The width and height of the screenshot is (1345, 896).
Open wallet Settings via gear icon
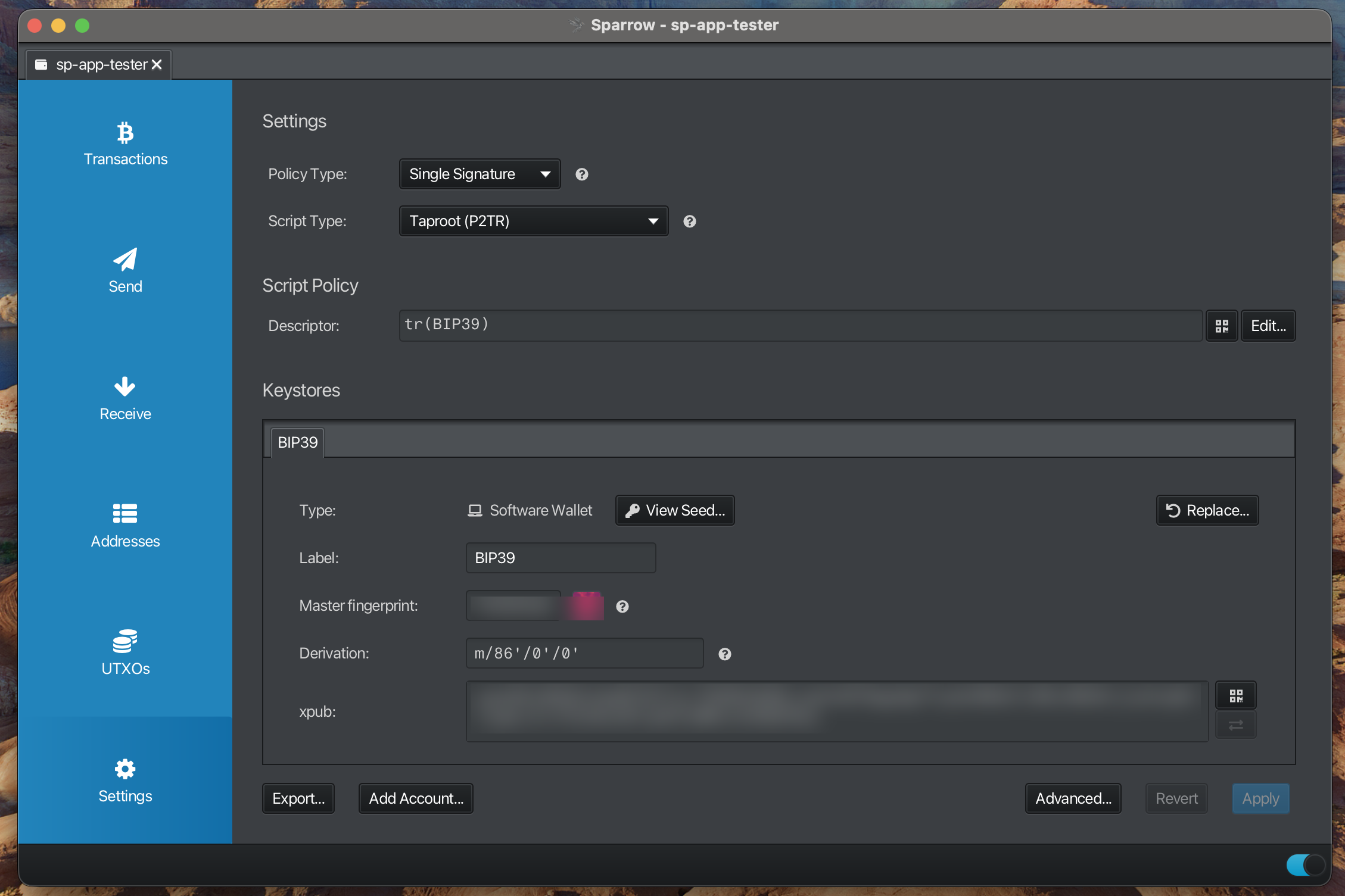pyautogui.click(x=125, y=780)
